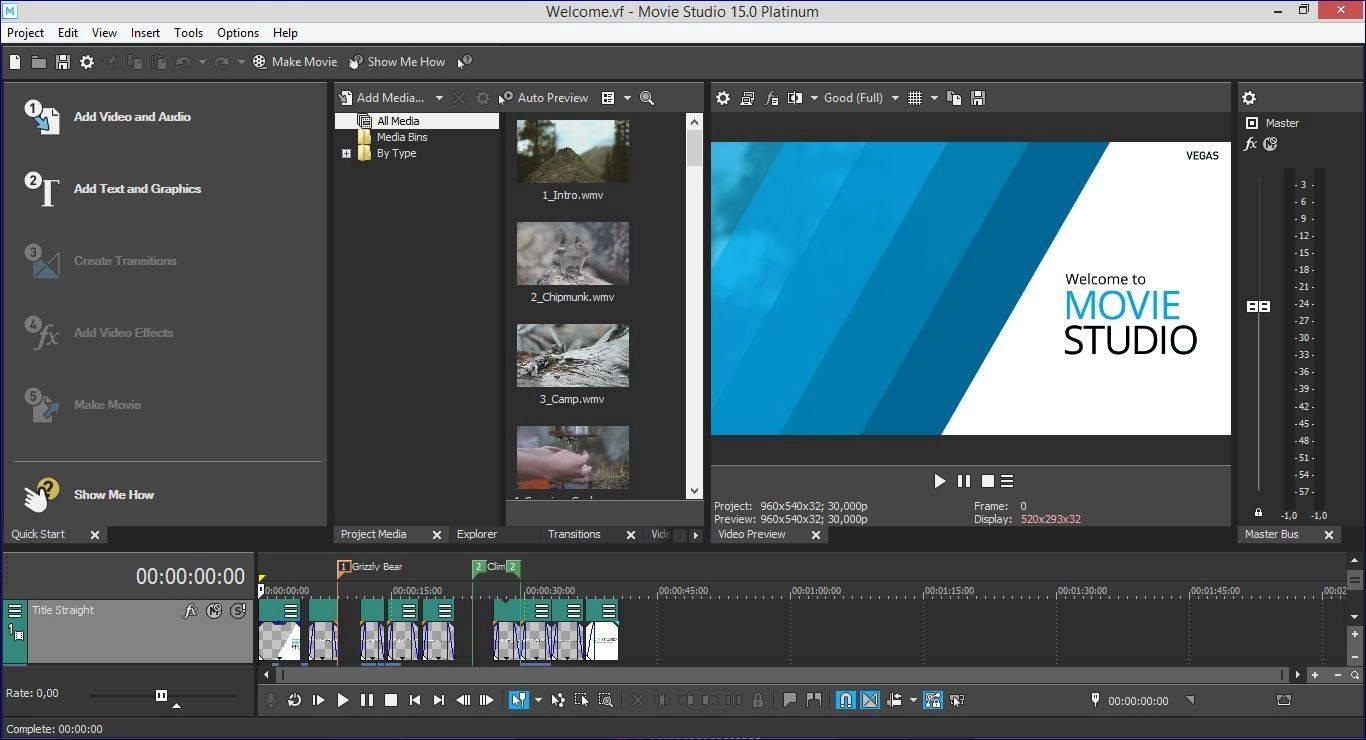Select the Selection Edit tool
The width and height of the screenshot is (1366, 740).
(582, 700)
